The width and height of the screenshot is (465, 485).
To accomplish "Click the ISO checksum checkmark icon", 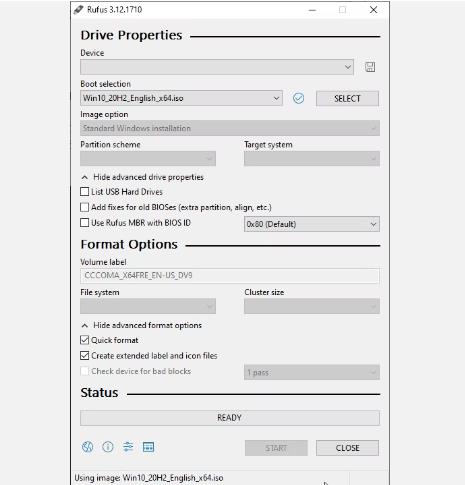I will 298,98.
